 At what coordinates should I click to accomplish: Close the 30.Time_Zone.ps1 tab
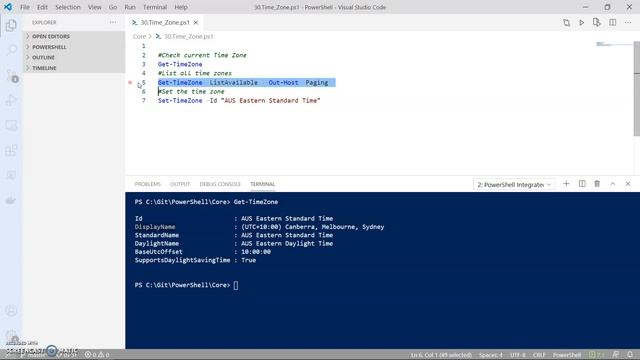[196, 22]
